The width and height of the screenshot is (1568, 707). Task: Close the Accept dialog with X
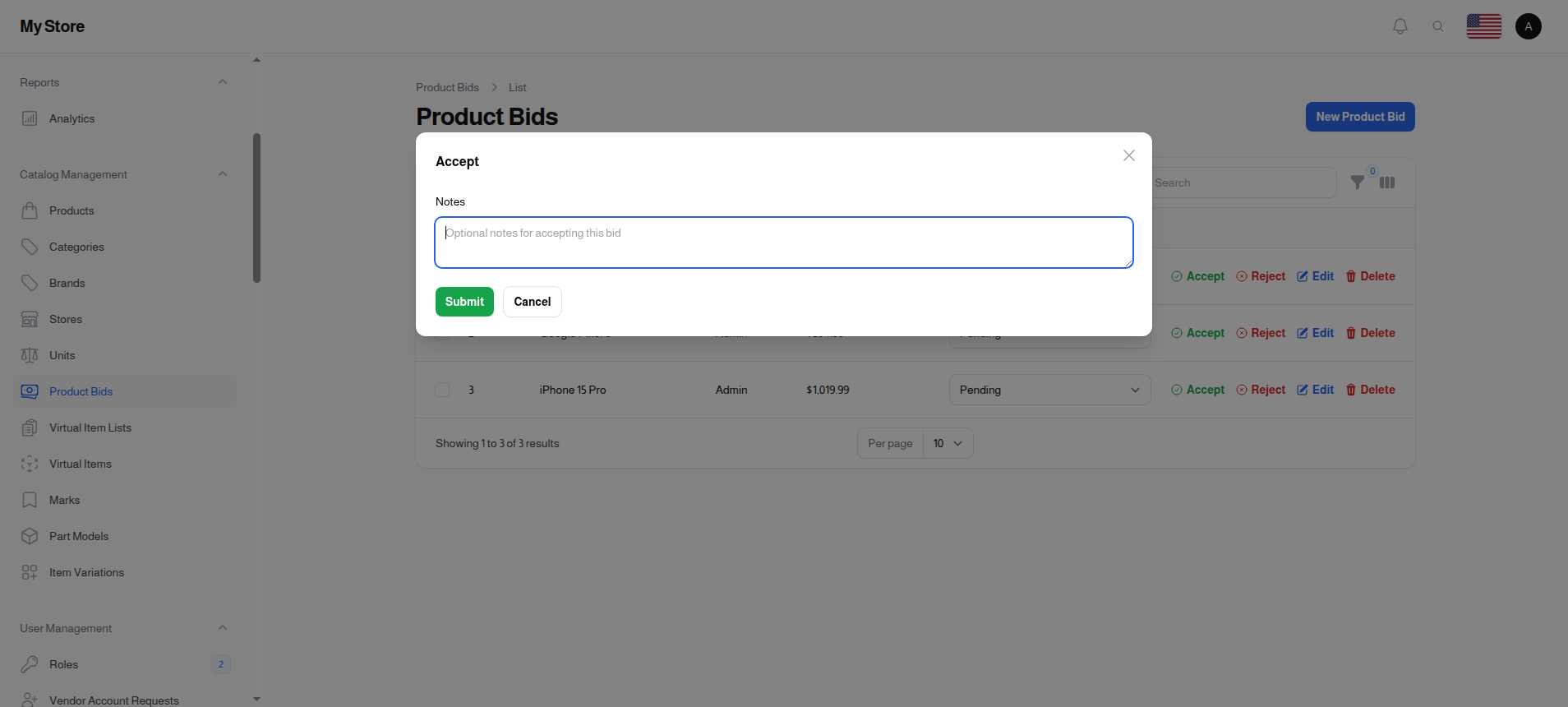[x=1128, y=155]
